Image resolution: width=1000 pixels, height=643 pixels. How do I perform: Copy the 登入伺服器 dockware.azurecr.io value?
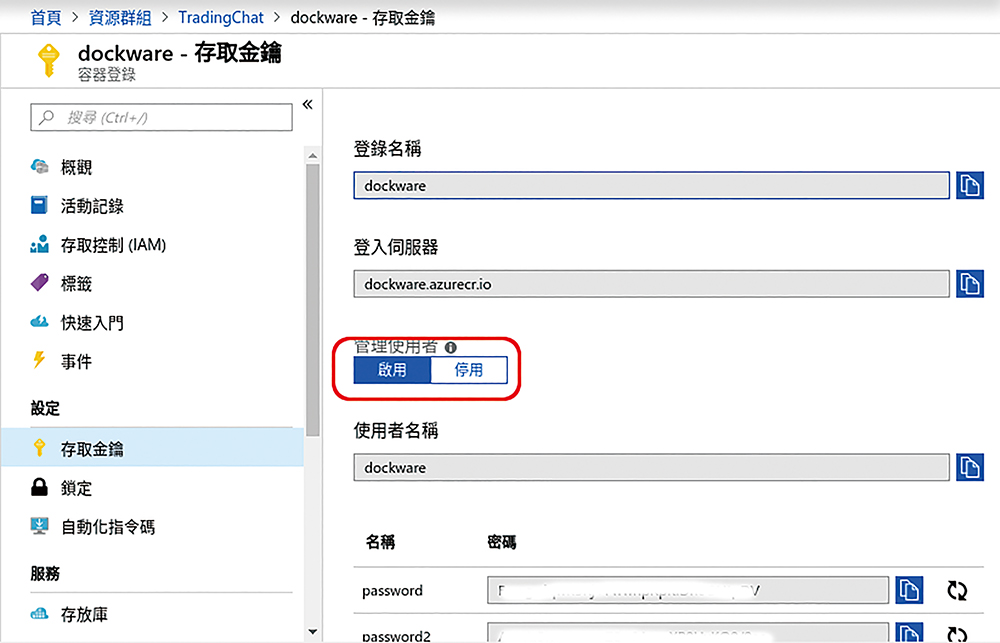pos(969,284)
